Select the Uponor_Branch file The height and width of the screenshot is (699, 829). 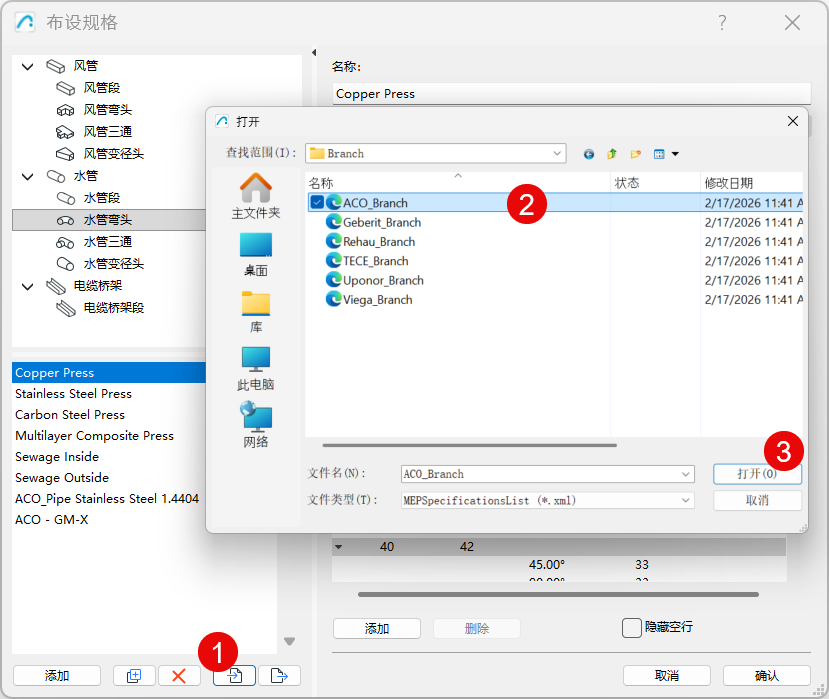(x=383, y=280)
